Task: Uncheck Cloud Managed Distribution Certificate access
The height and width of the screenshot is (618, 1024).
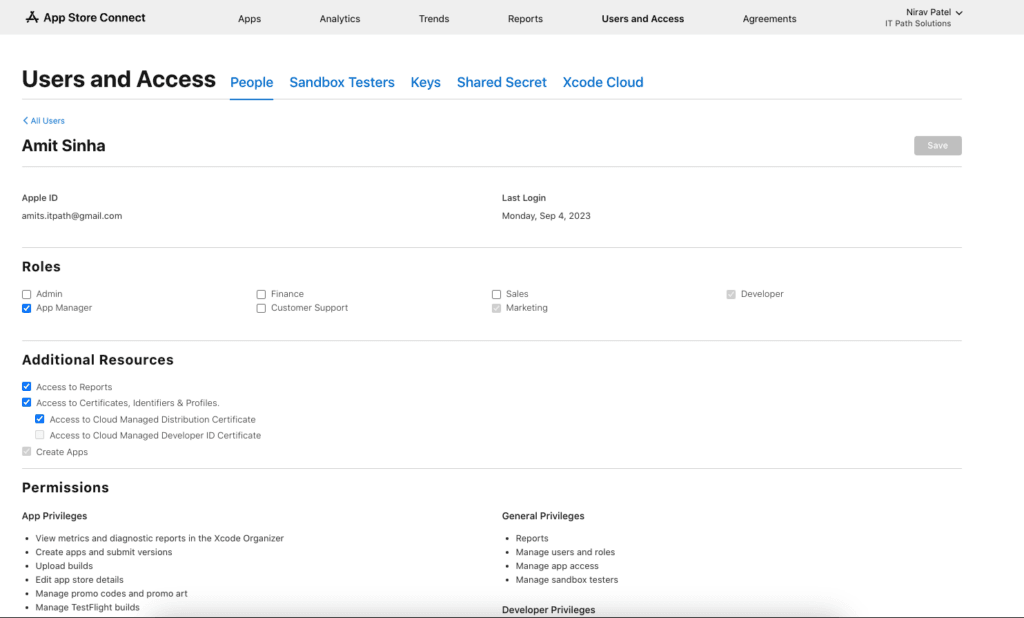Action: click(40, 420)
